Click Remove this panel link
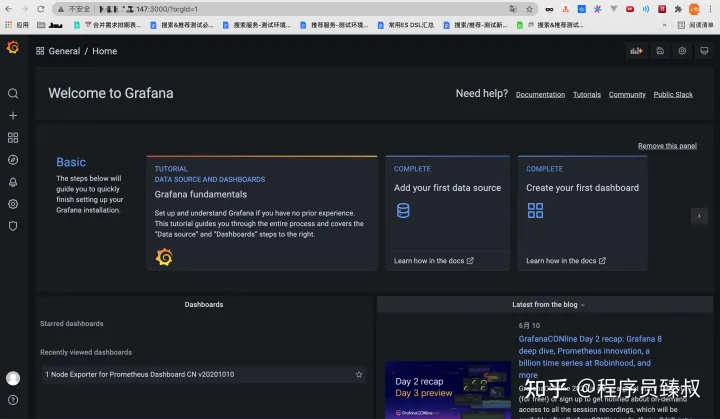Image resolution: width=720 pixels, height=419 pixels. coord(667,146)
